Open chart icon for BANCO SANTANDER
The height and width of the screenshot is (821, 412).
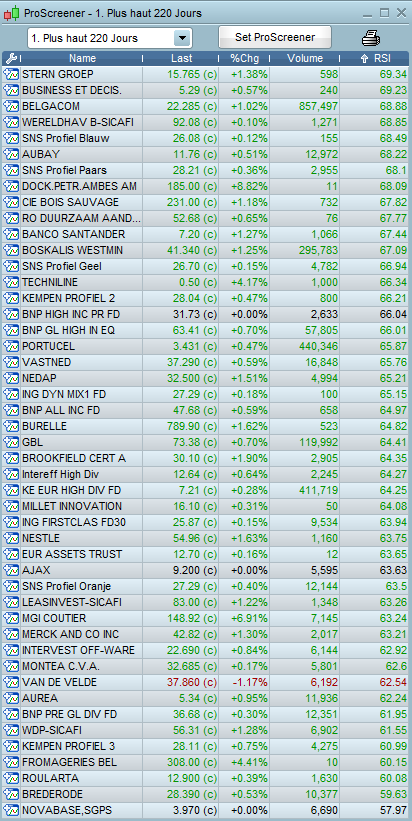coord(11,234)
